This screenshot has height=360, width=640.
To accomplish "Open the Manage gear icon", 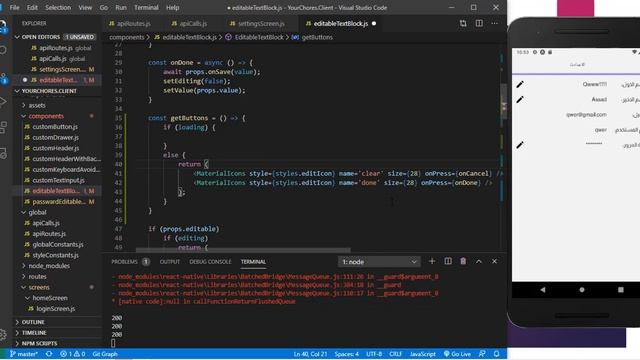I will pos(3,335).
